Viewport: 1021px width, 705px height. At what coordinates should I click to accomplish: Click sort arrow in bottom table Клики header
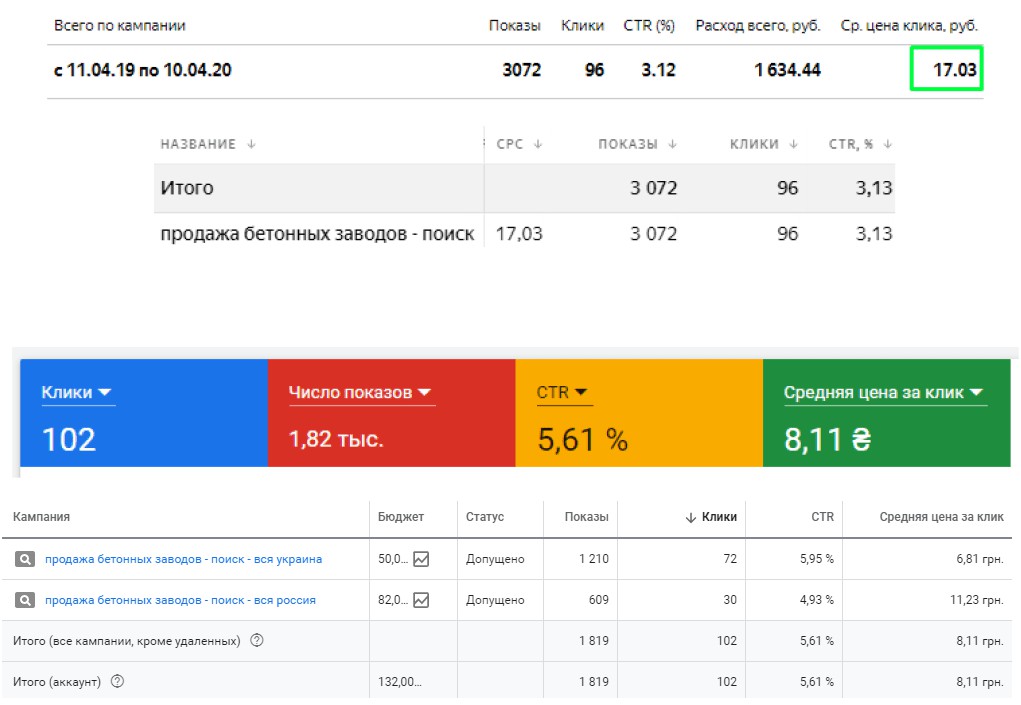coord(691,518)
